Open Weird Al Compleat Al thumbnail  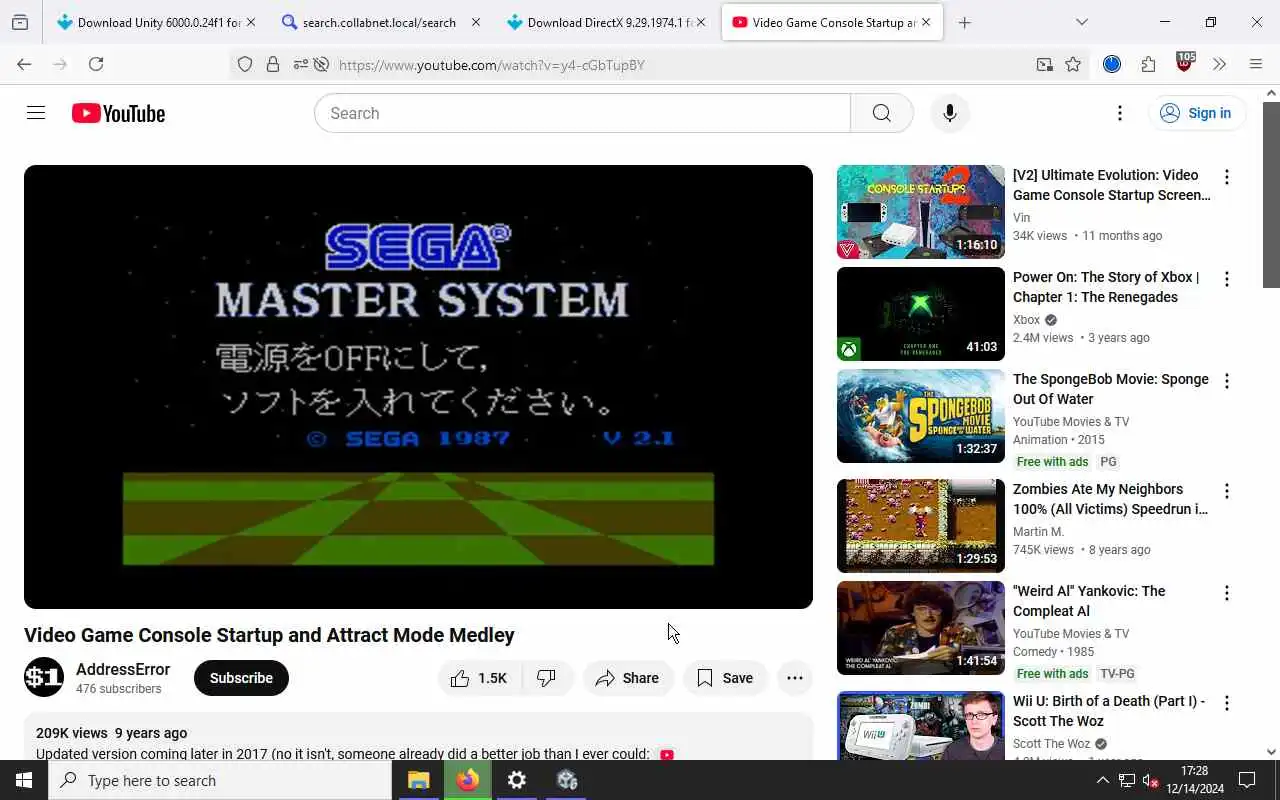(921, 628)
